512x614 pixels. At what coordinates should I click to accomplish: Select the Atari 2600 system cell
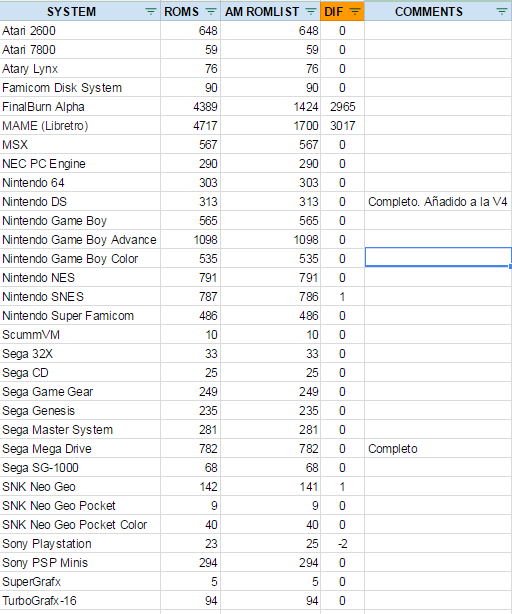coord(80,31)
